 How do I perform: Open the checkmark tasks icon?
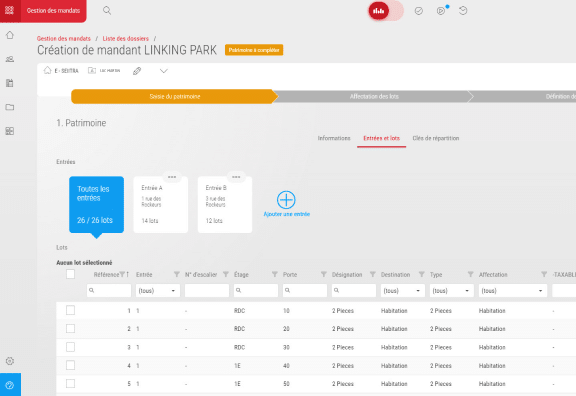click(418, 11)
